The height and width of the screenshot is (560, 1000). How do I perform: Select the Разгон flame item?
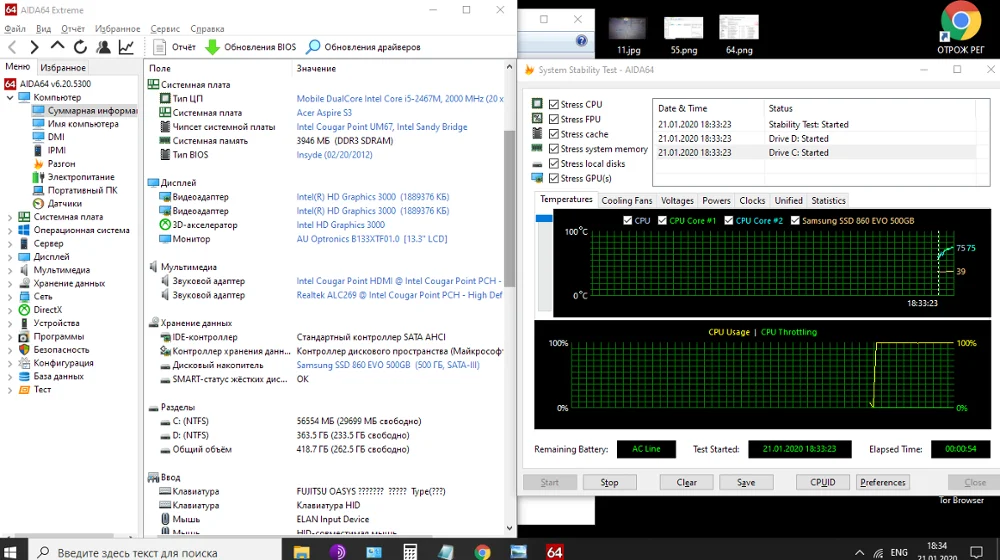pyautogui.click(x=61, y=163)
